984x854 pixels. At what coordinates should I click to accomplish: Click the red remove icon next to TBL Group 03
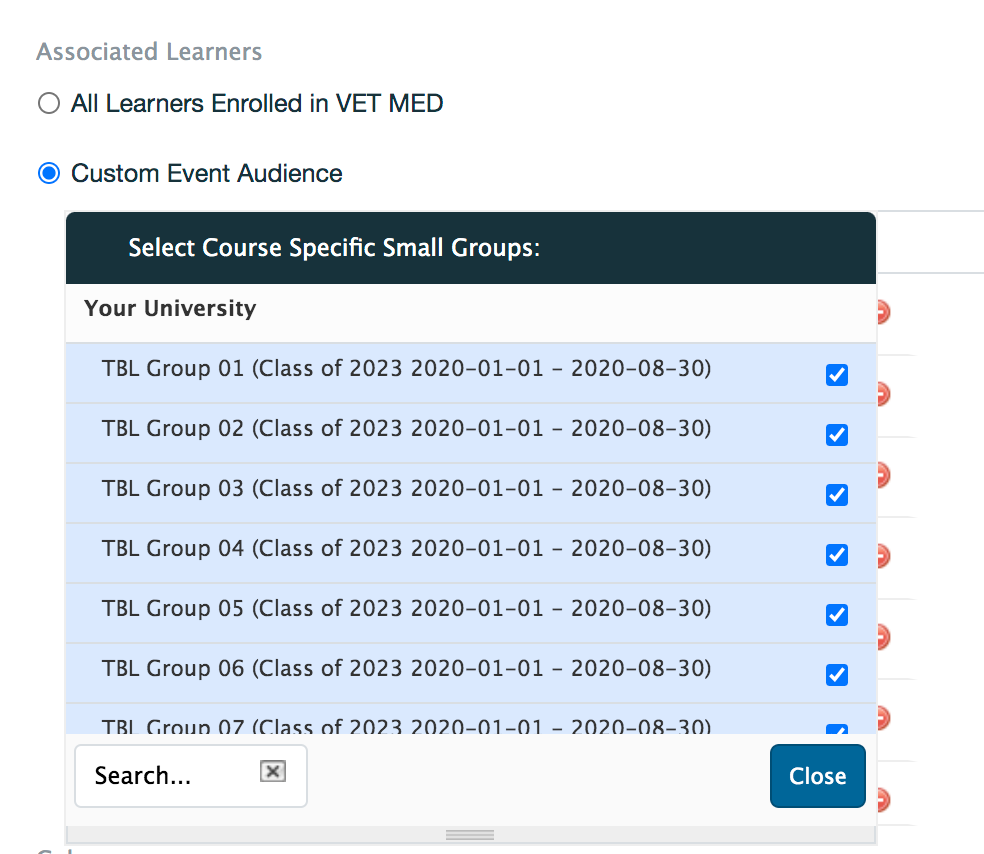[881, 556]
